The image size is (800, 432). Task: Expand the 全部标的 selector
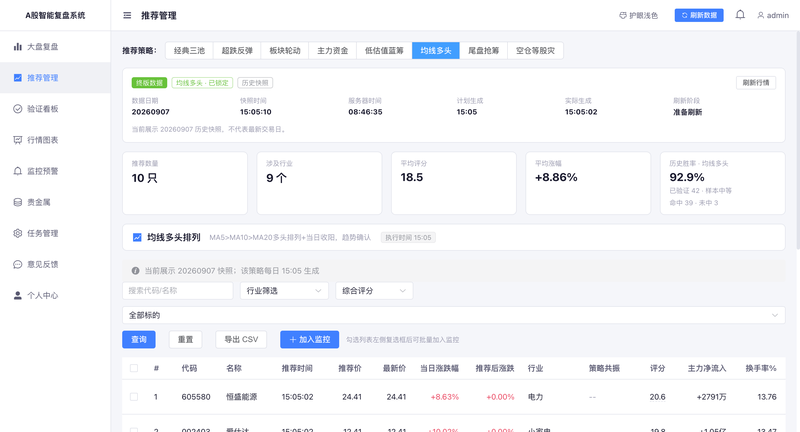coord(454,315)
